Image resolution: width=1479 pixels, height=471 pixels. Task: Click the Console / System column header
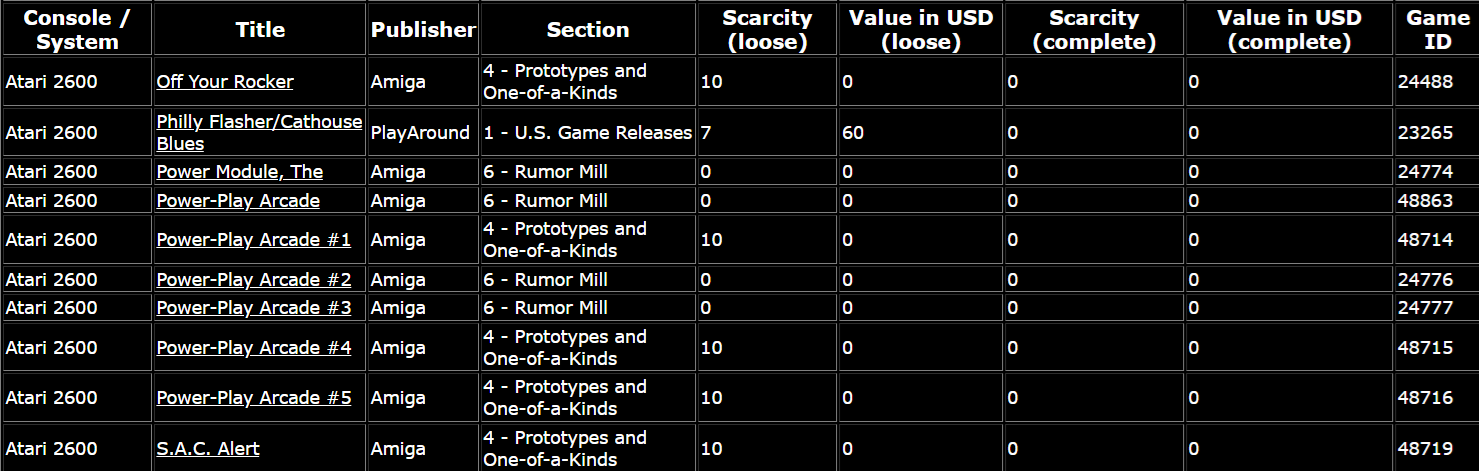(76, 30)
